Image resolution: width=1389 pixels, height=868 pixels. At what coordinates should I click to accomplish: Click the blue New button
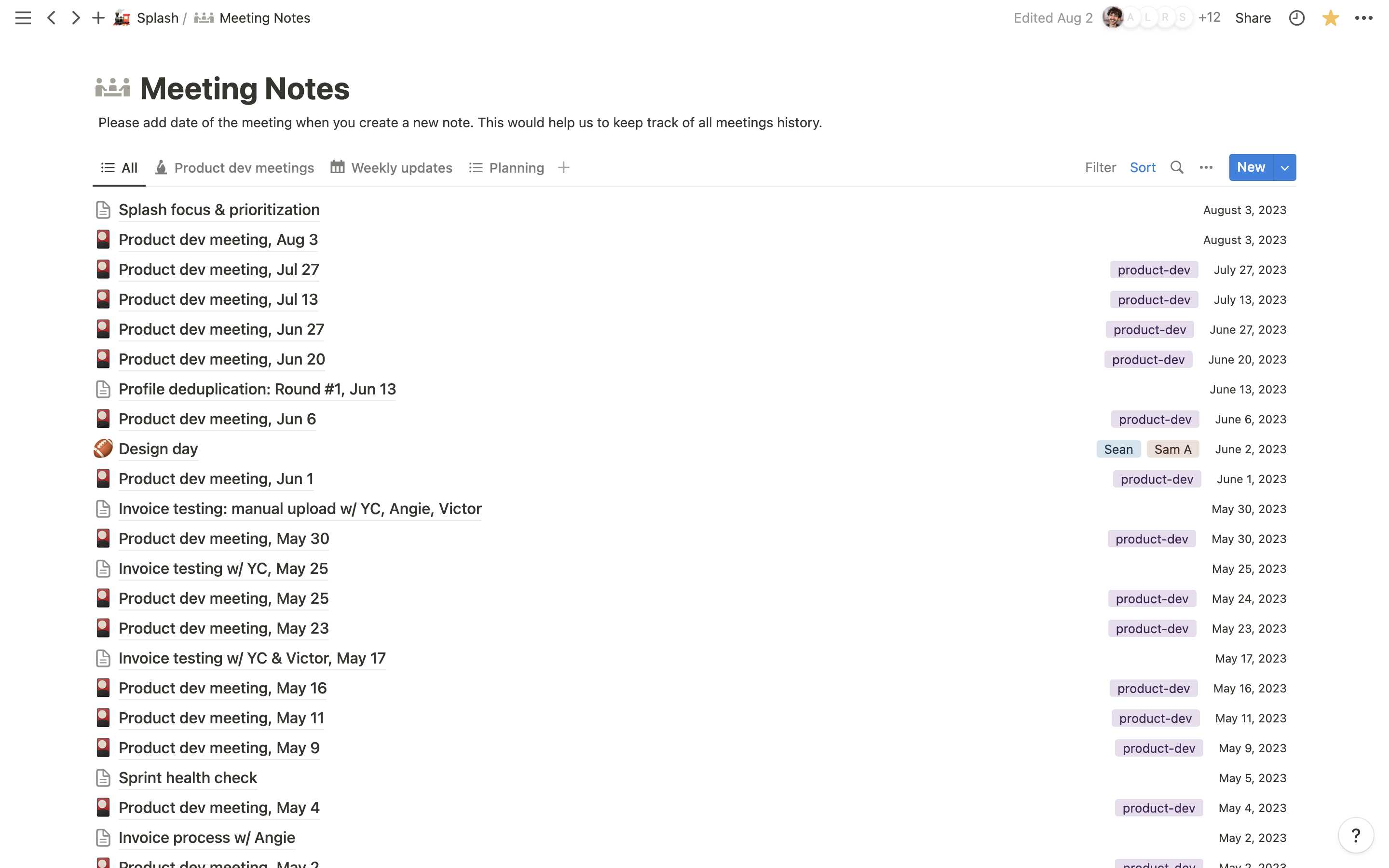point(1251,168)
